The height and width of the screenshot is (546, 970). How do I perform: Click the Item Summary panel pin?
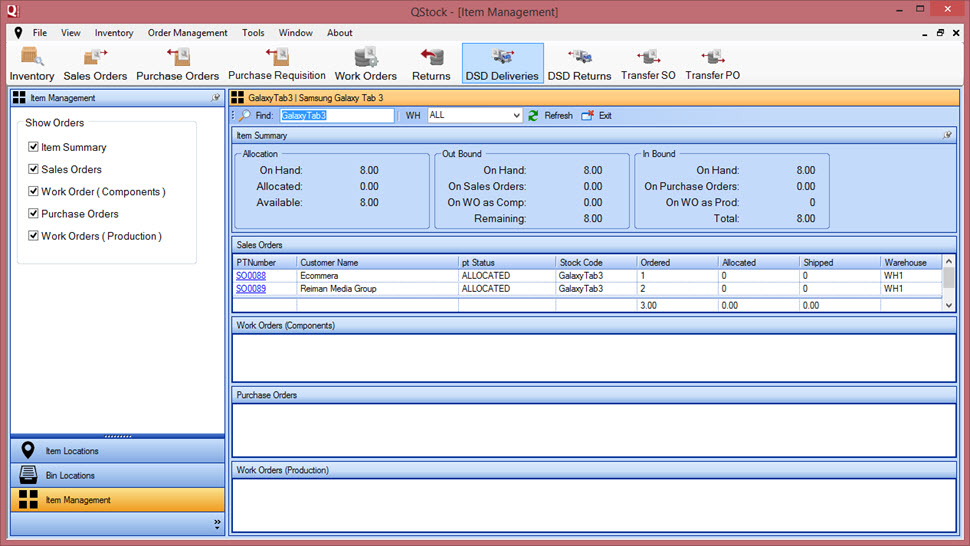tap(948, 135)
